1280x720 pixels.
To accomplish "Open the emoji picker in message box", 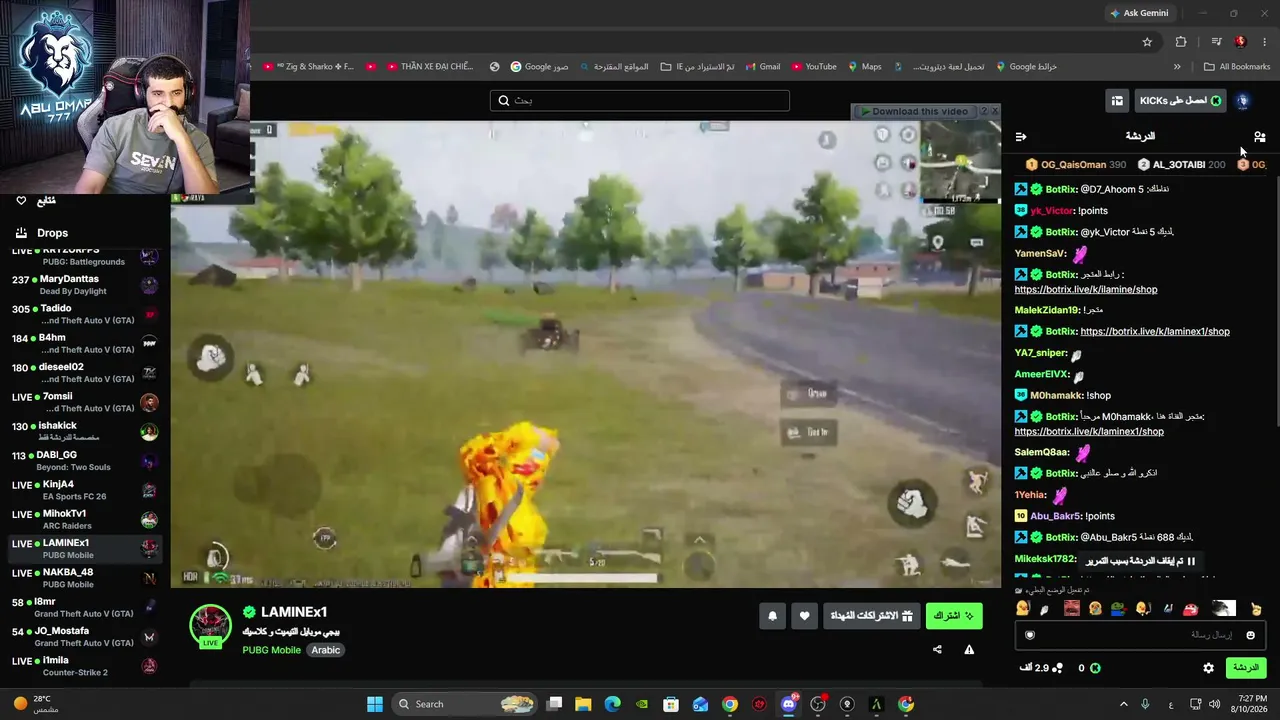I will click(x=1250, y=635).
